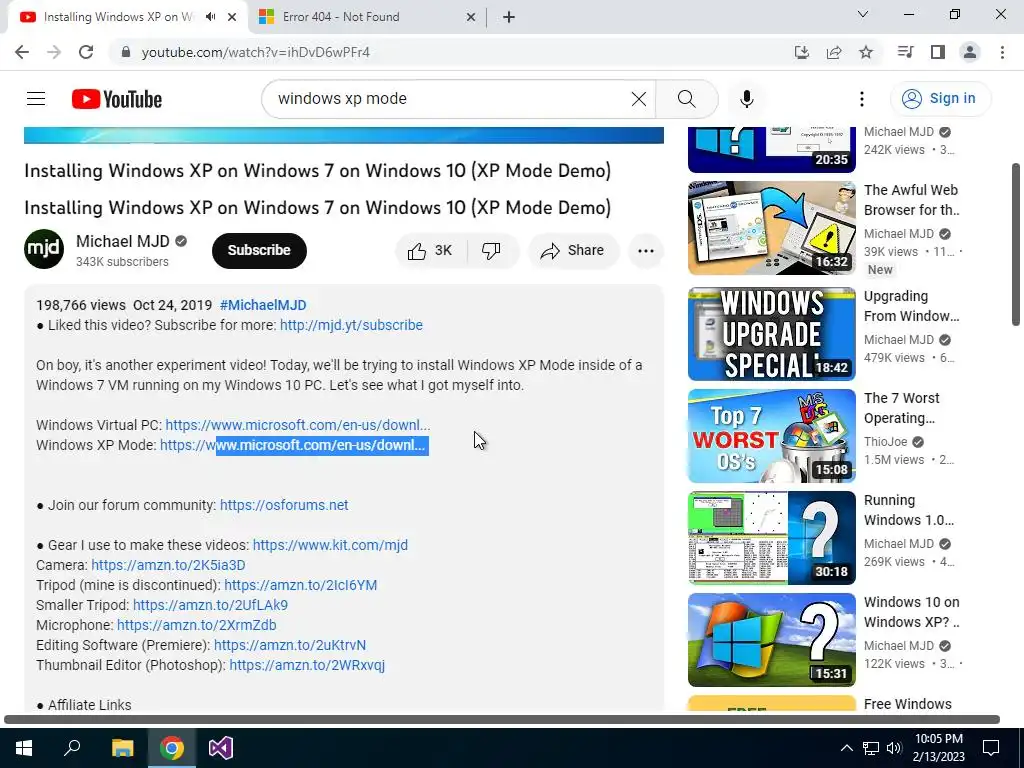Close the Installing Windows XP tab
This screenshot has height=768, width=1024.
coord(232,17)
